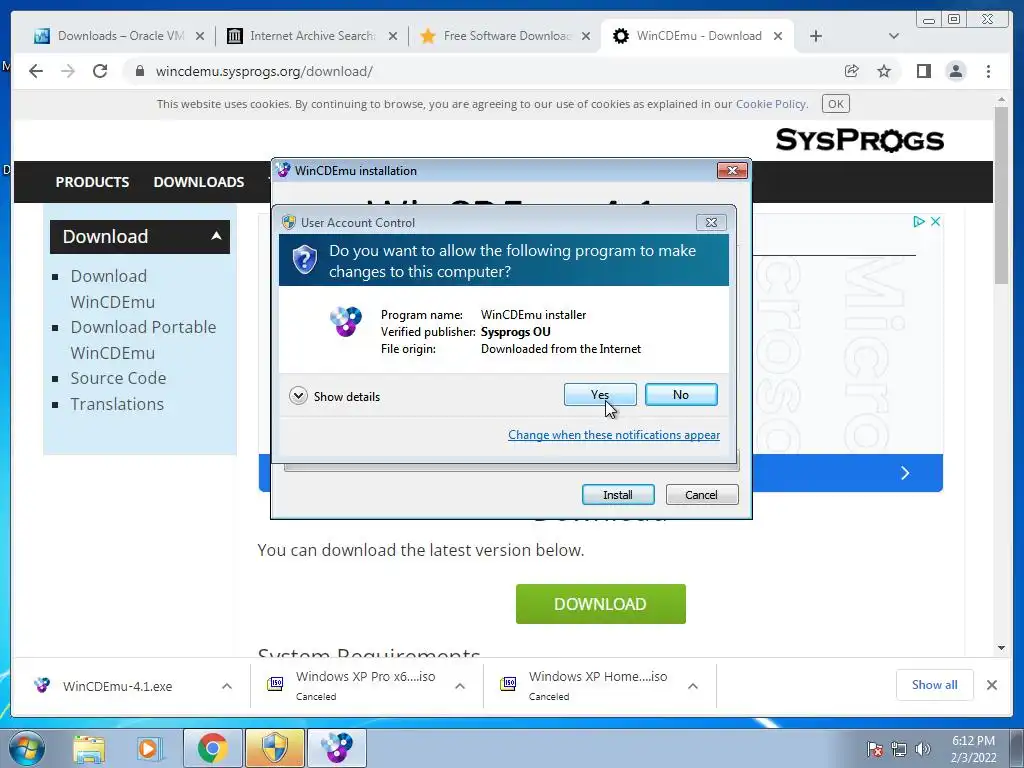Close the downloads bar
The width and height of the screenshot is (1024, 768).
[991, 685]
